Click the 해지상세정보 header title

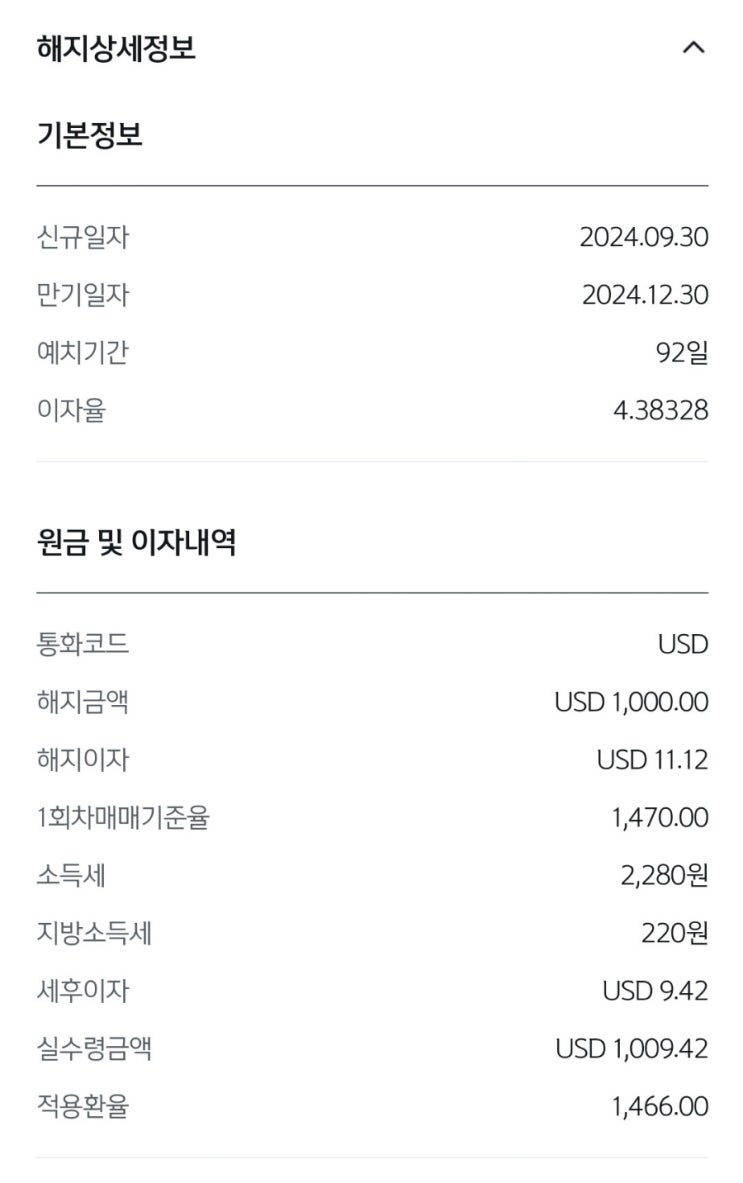pos(116,48)
